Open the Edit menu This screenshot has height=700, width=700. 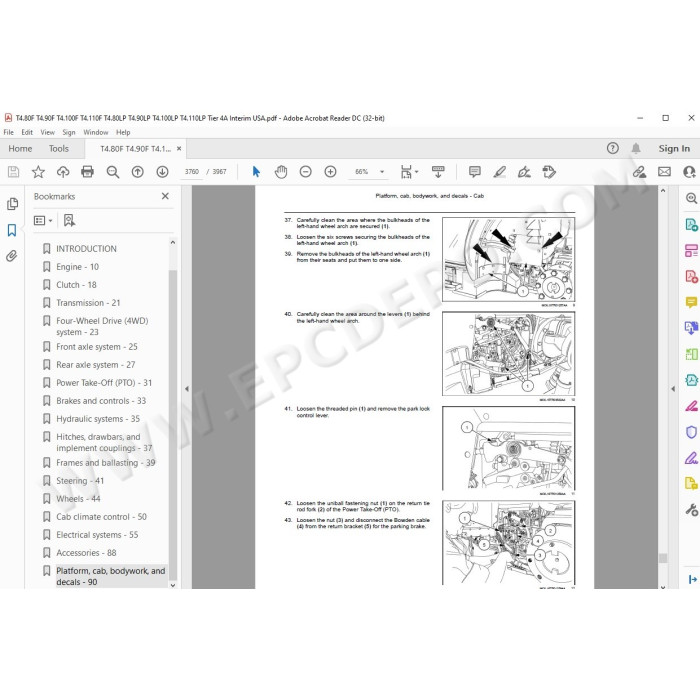coord(27,132)
